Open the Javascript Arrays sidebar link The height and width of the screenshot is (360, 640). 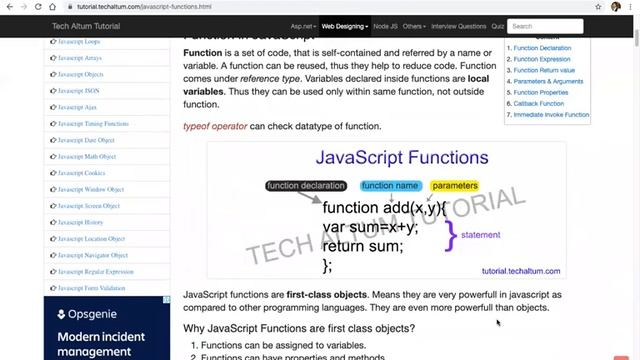tap(80, 58)
